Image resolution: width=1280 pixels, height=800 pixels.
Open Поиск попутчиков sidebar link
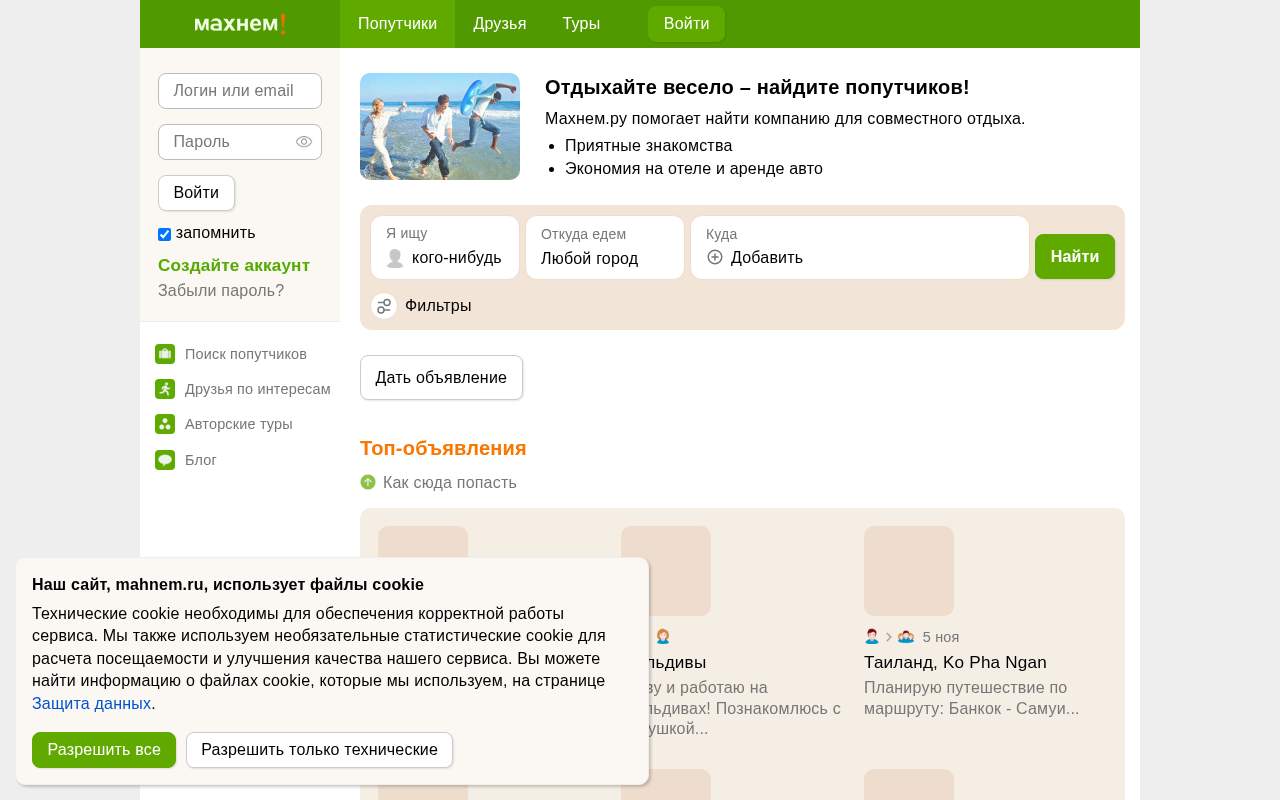246,354
